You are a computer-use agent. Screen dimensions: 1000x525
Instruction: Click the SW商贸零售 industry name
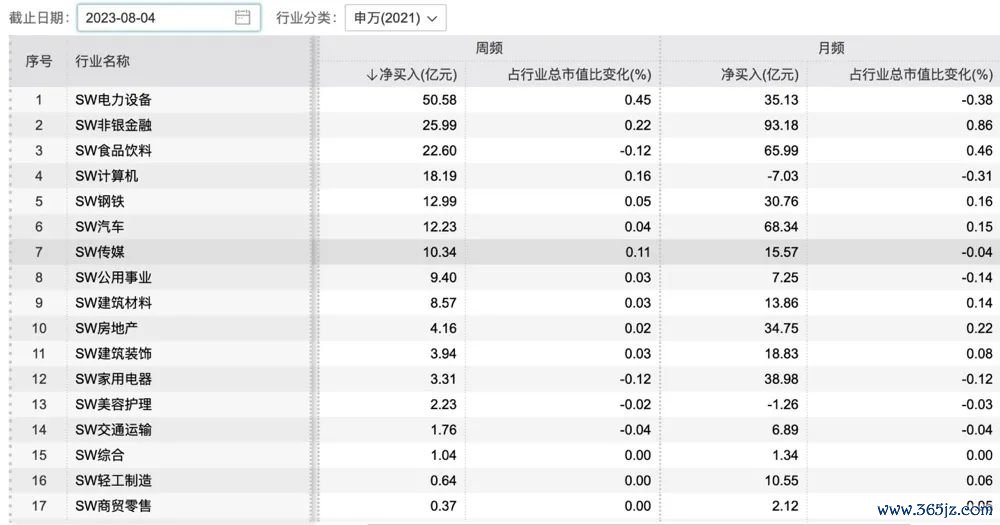[x=114, y=506]
